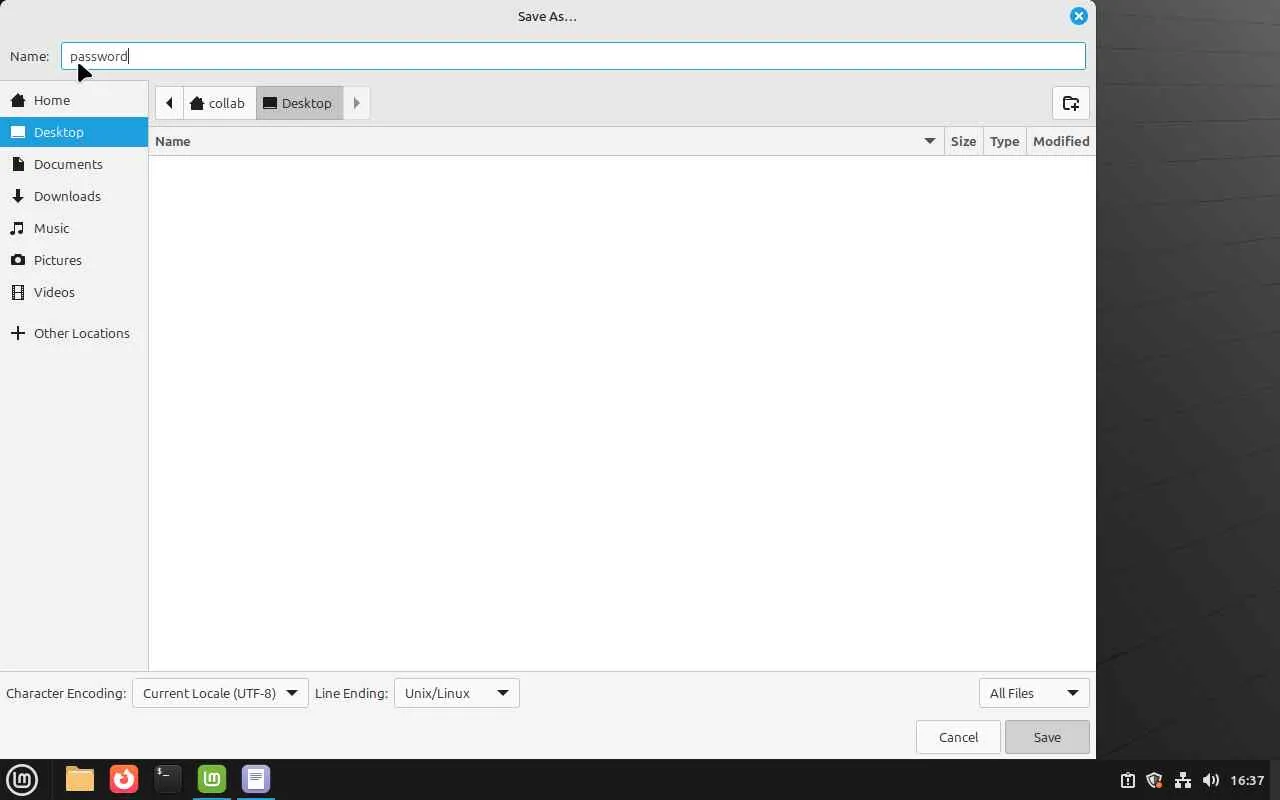
Task: Select the Desktop breadcrumb button
Action: (299, 103)
